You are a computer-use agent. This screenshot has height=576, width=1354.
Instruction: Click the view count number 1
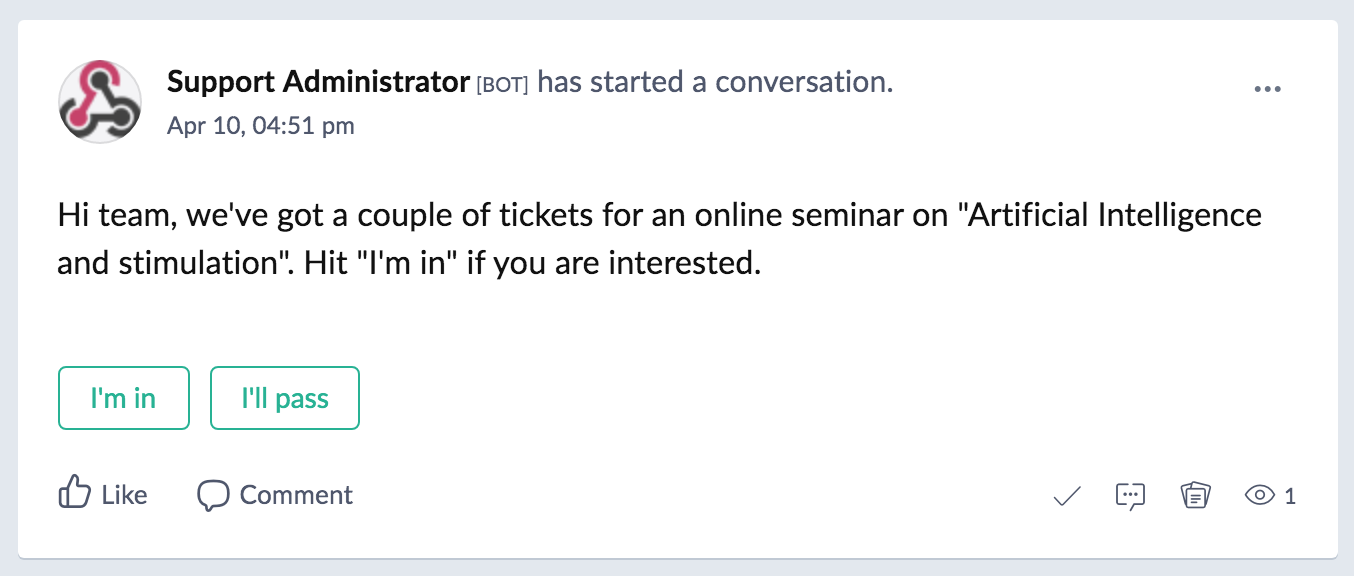coord(1290,496)
